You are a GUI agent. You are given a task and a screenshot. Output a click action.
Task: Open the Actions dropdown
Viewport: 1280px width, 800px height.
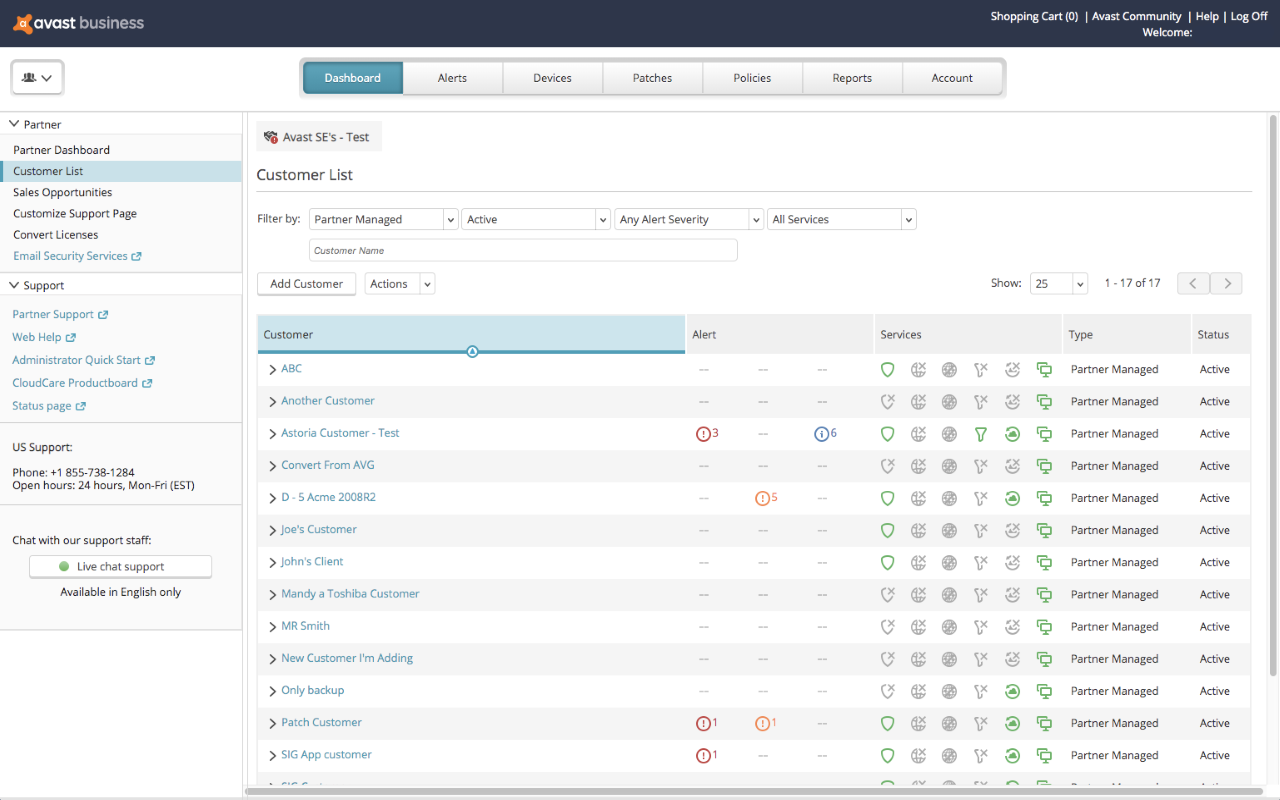coord(399,284)
